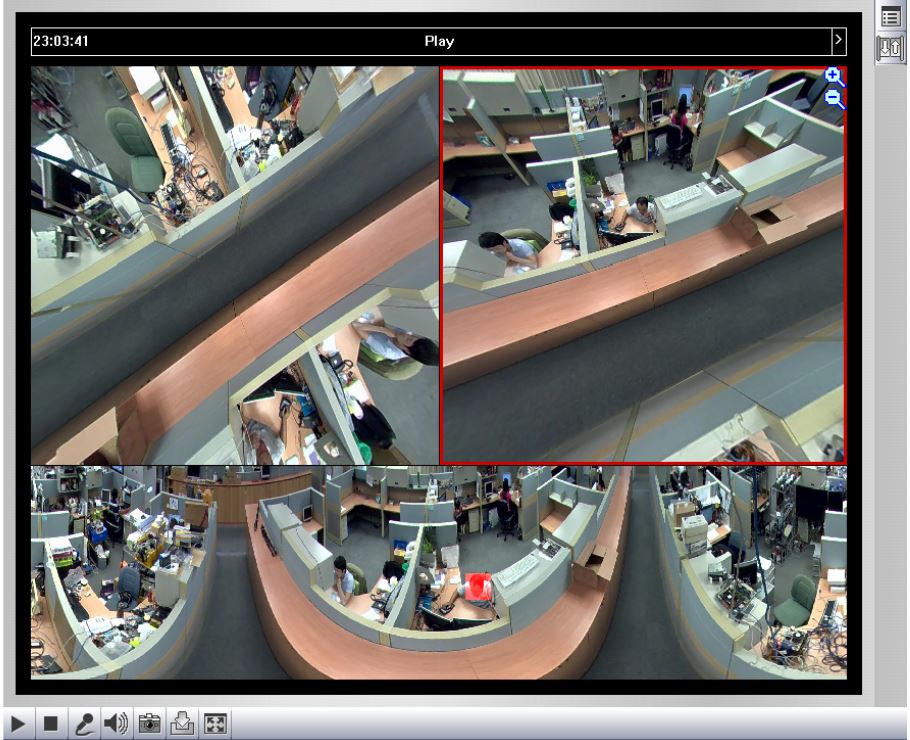Take a snapshot with the camera icon
Screen dimensions: 910x740
click(150, 722)
